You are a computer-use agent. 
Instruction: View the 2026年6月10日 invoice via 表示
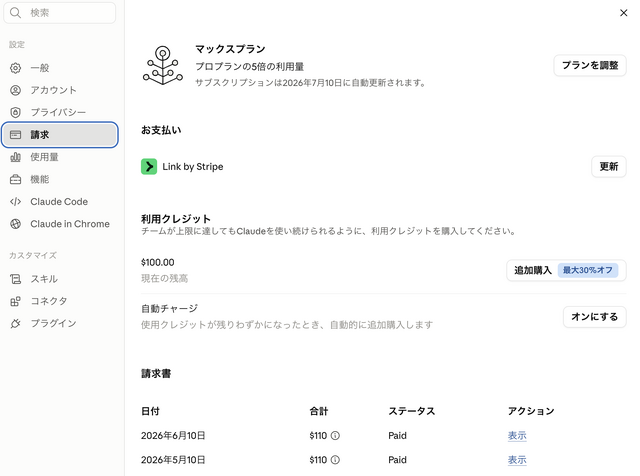517,436
